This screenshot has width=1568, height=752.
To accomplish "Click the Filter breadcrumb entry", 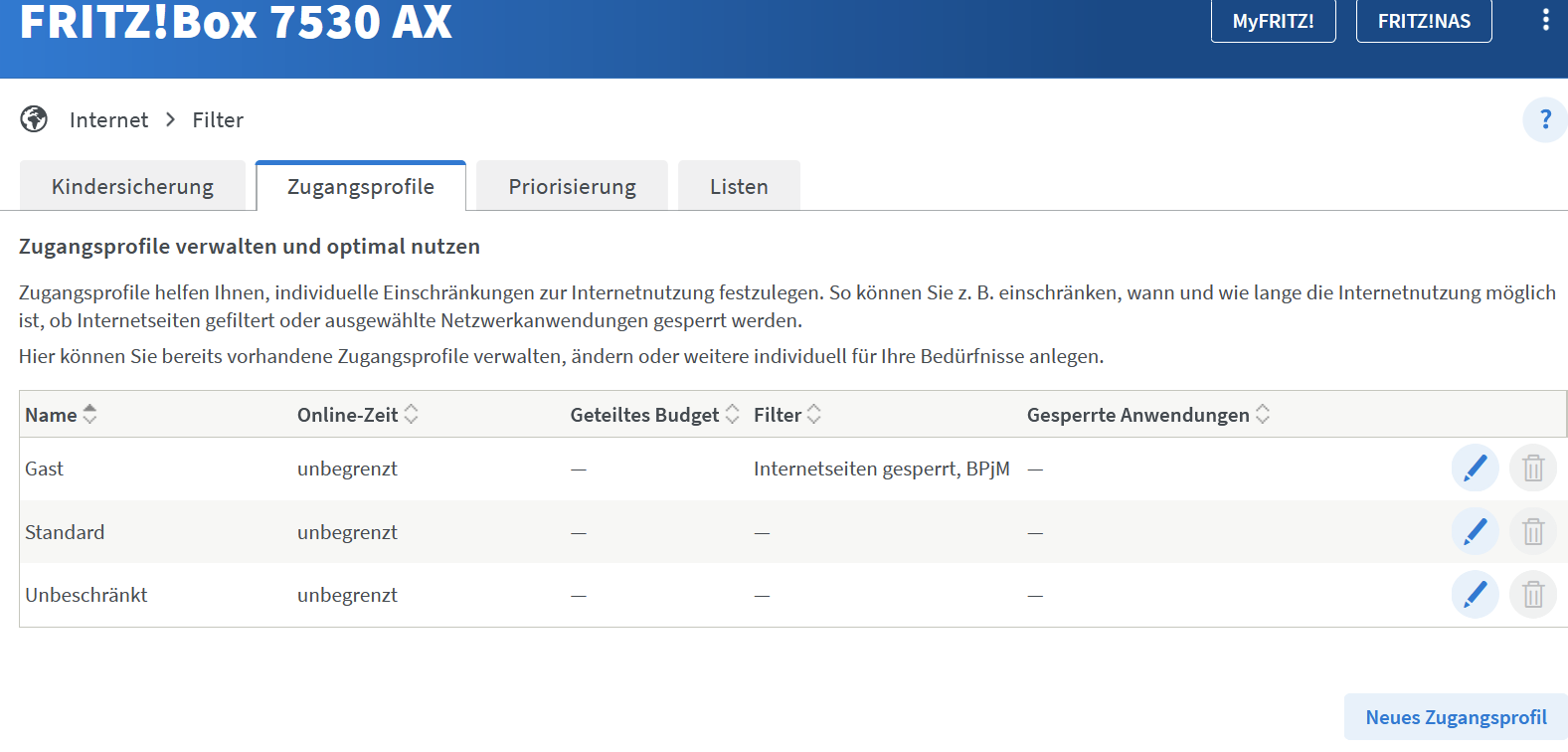I will pyautogui.click(x=218, y=120).
